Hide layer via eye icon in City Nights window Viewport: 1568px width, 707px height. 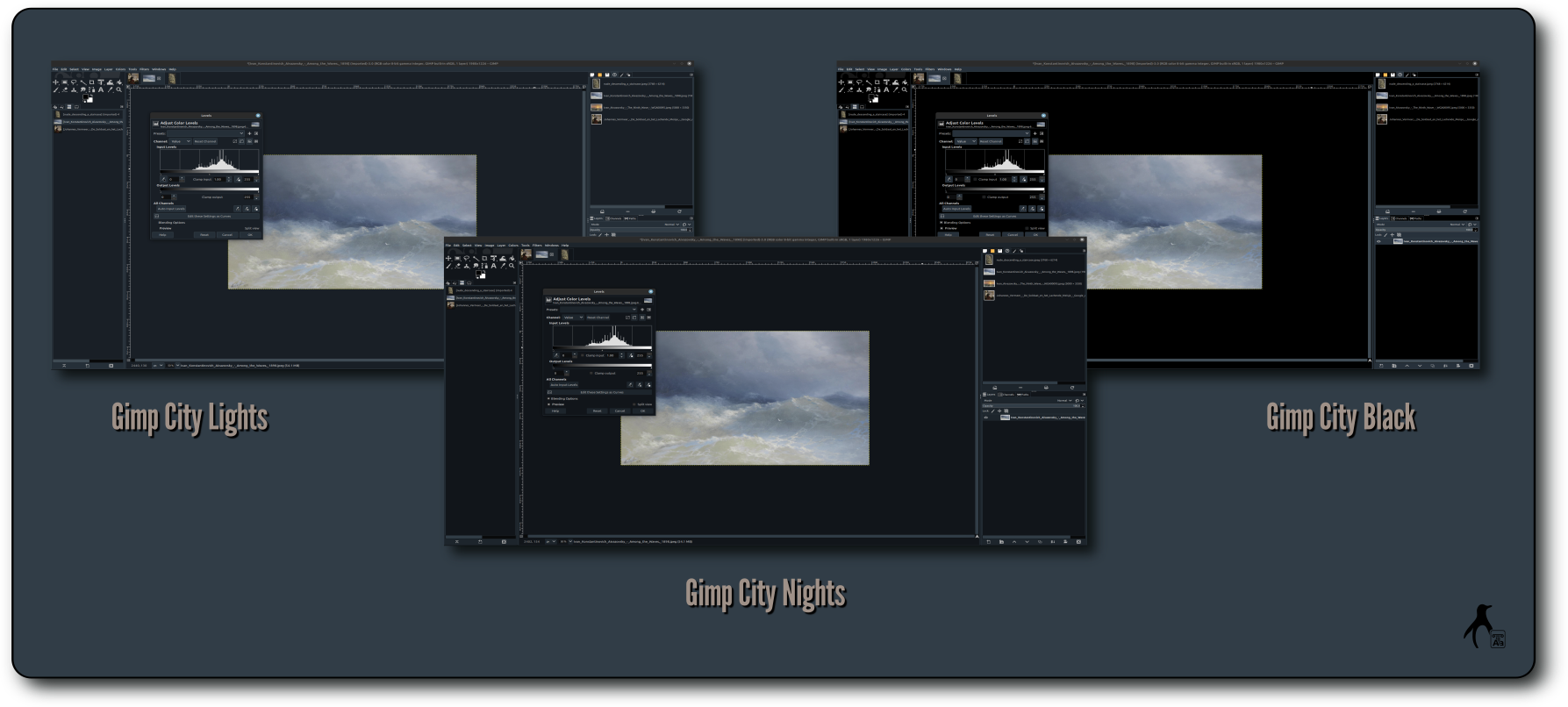pyautogui.click(x=986, y=418)
